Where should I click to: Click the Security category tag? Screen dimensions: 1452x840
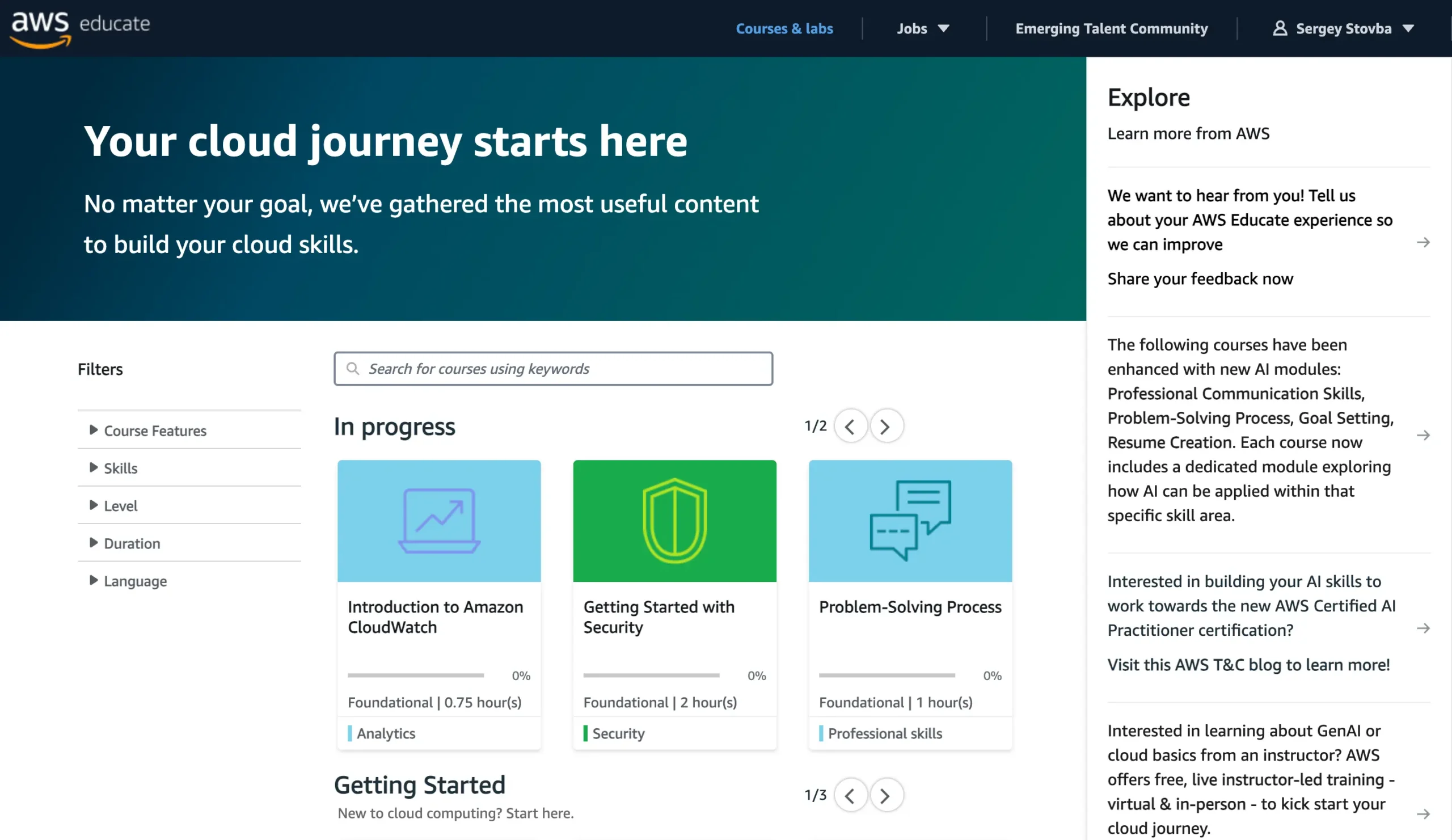(x=614, y=733)
